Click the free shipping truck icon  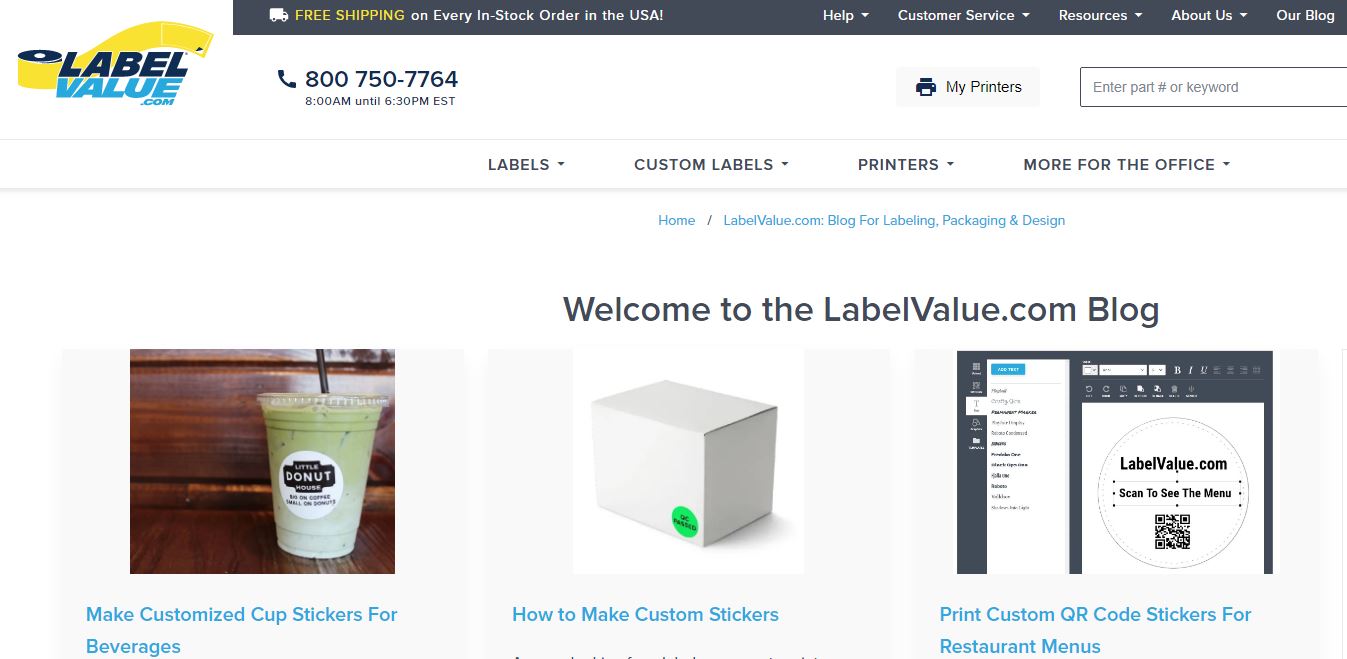pos(279,15)
